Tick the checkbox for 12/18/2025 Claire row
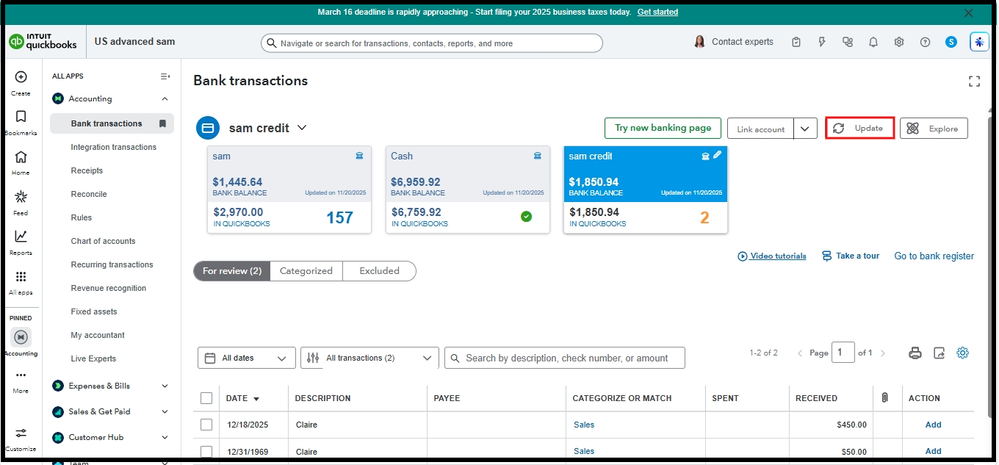999x465 pixels. pyautogui.click(x=206, y=425)
